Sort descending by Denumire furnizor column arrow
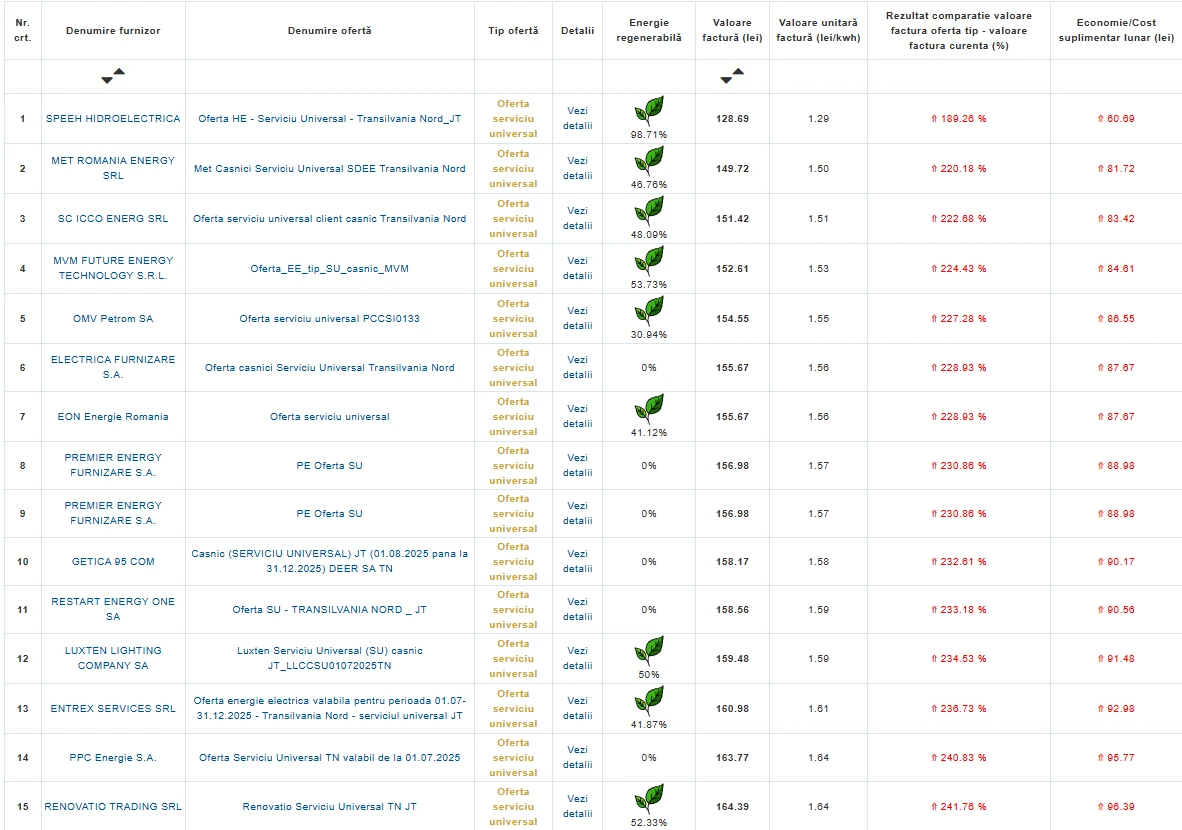The image size is (1182, 830). click(x=107, y=80)
